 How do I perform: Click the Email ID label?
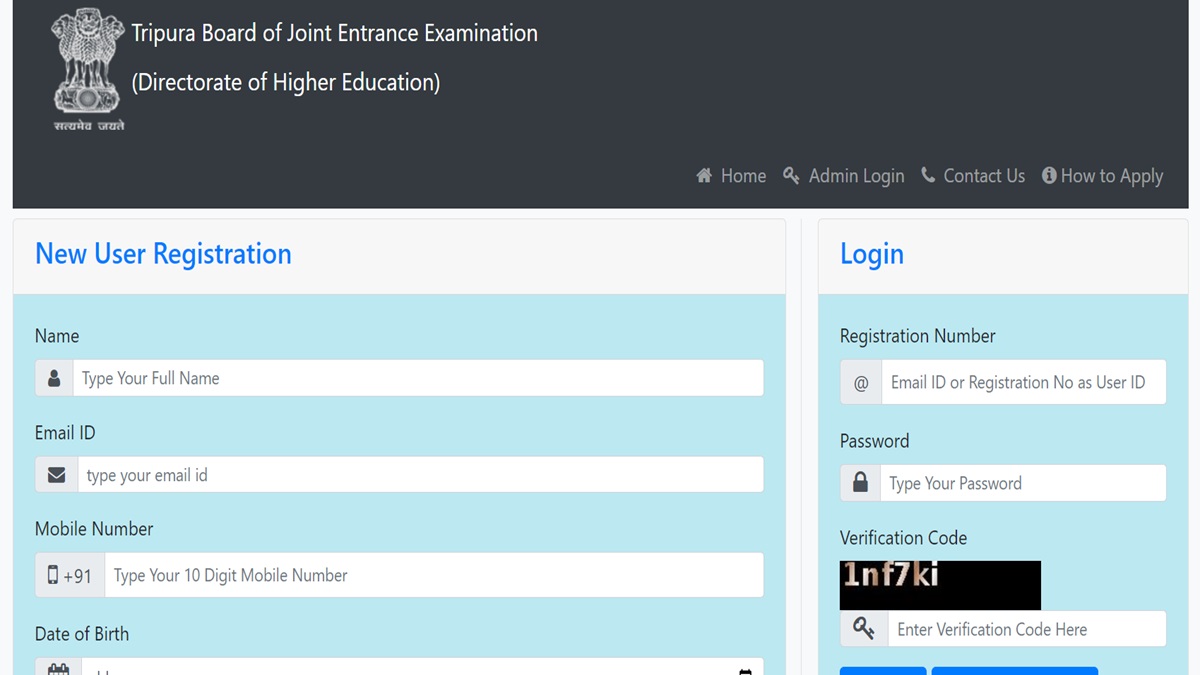coord(65,433)
